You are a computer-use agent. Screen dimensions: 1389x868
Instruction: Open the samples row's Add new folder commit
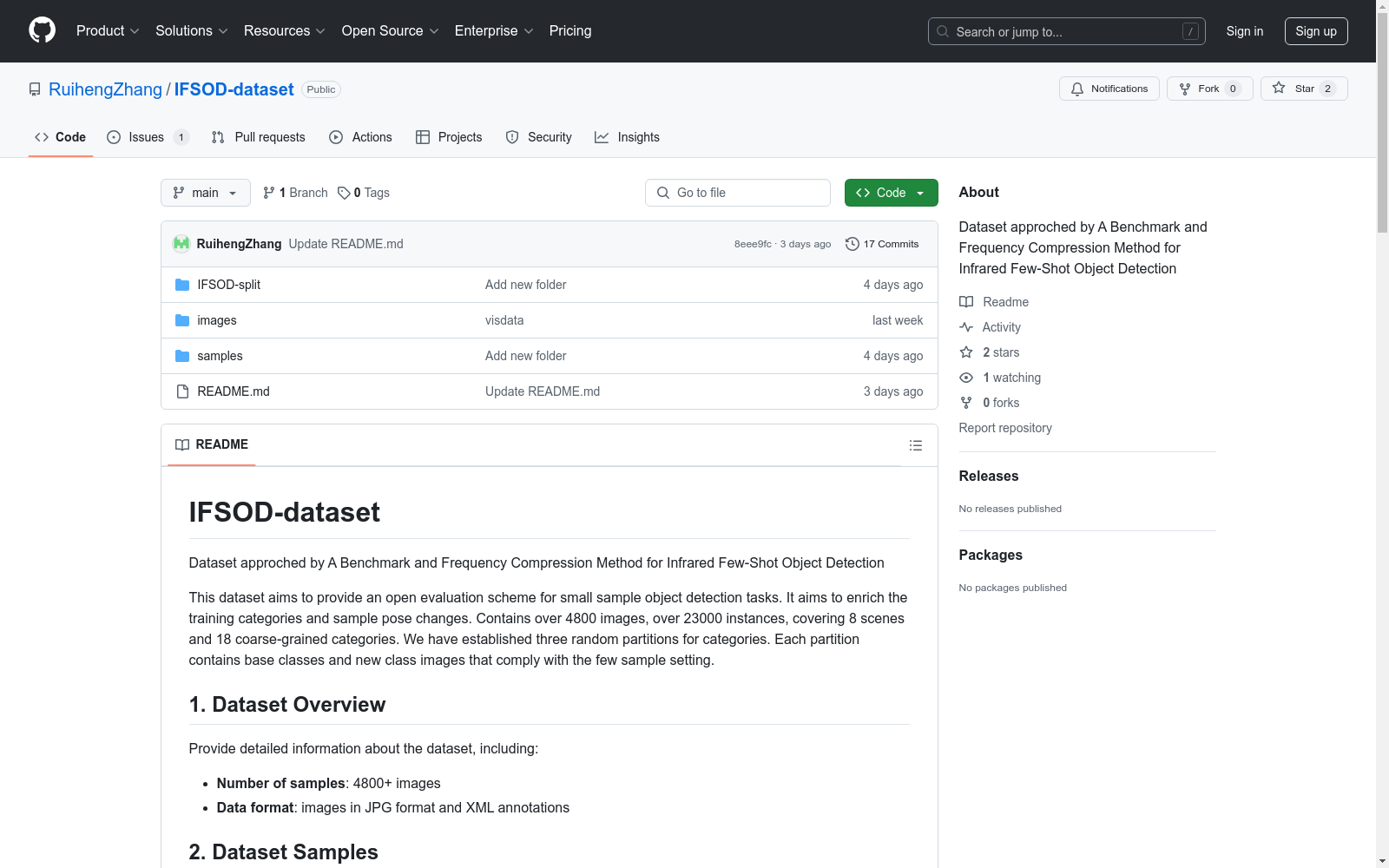[525, 356]
